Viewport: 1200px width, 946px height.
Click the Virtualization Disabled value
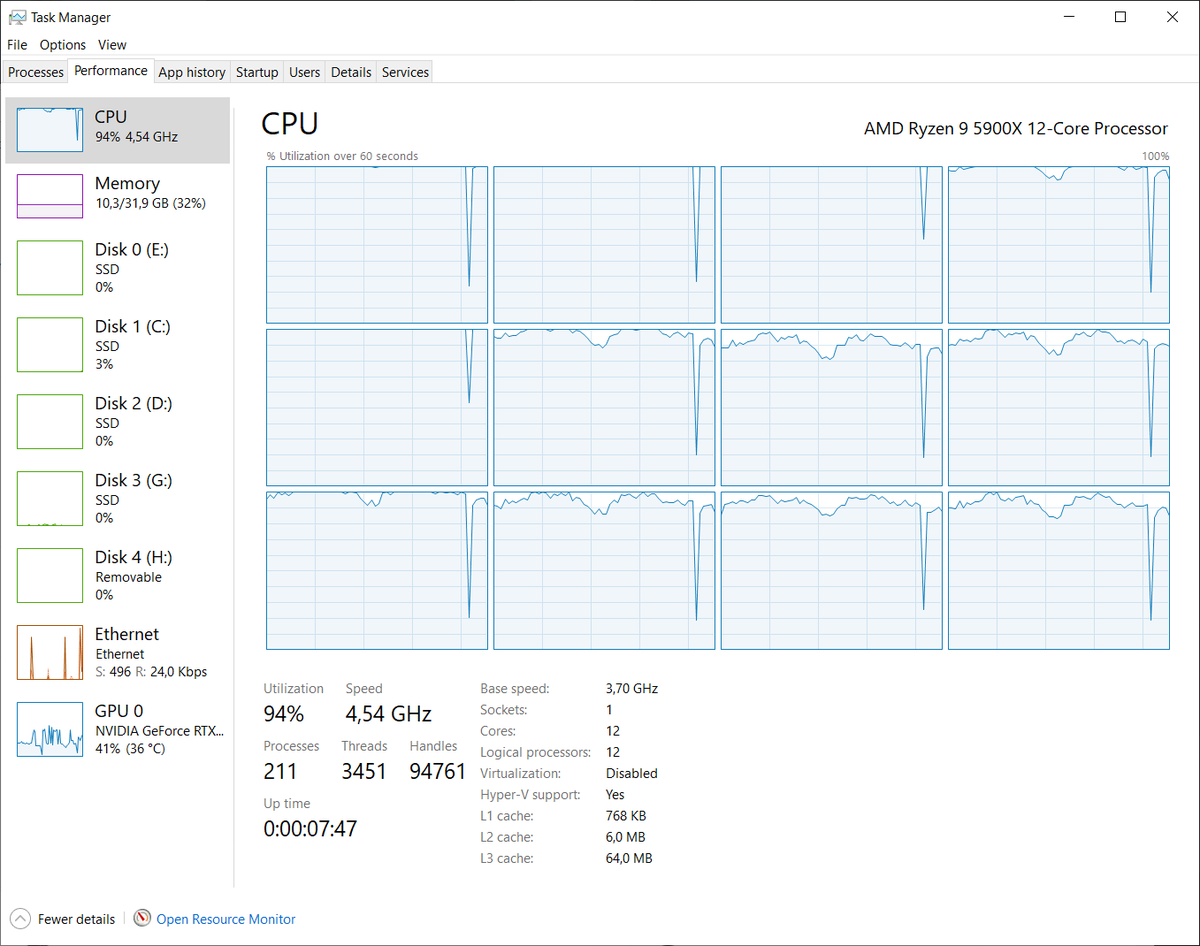tap(632, 773)
